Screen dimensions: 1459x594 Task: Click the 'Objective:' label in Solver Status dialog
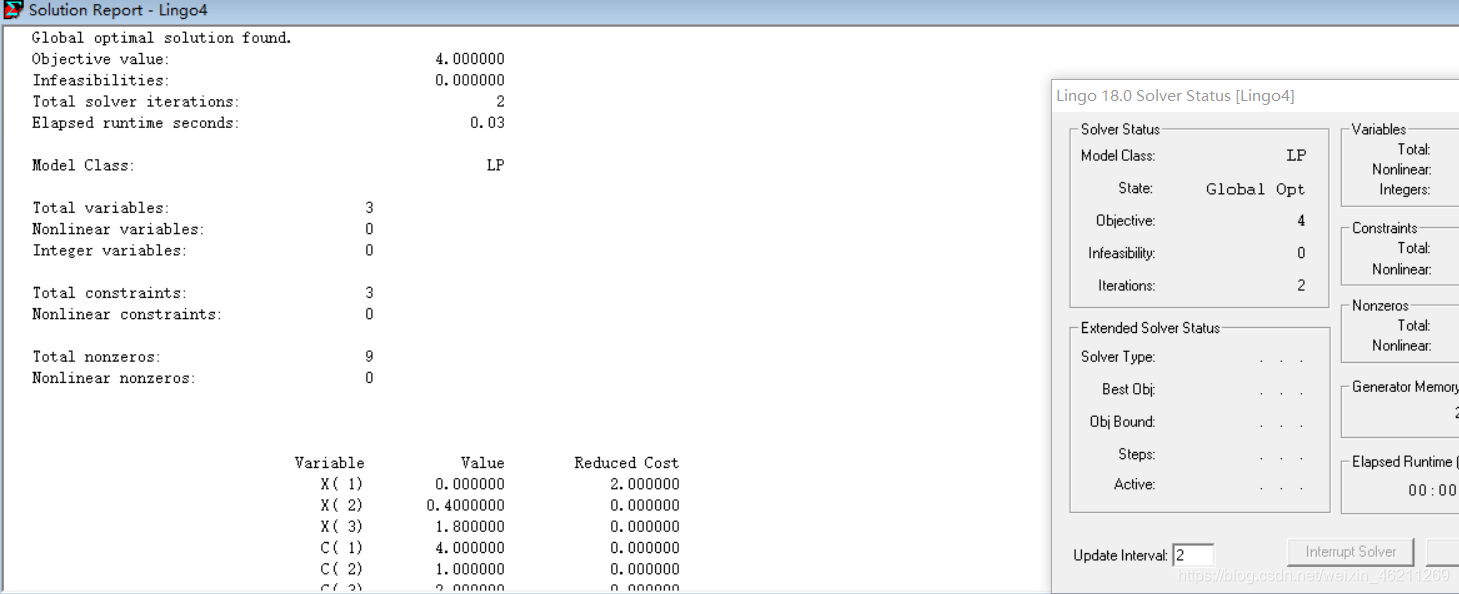click(1125, 221)
